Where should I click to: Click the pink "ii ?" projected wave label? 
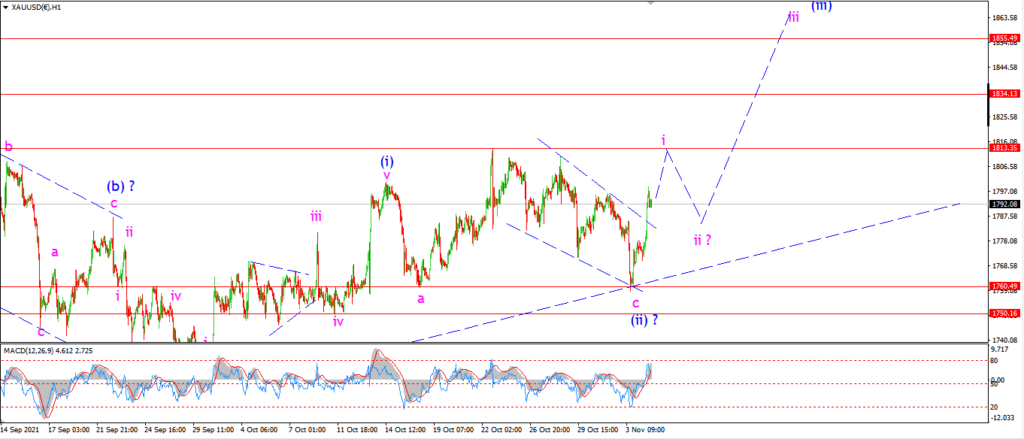[x=702, y=240]
